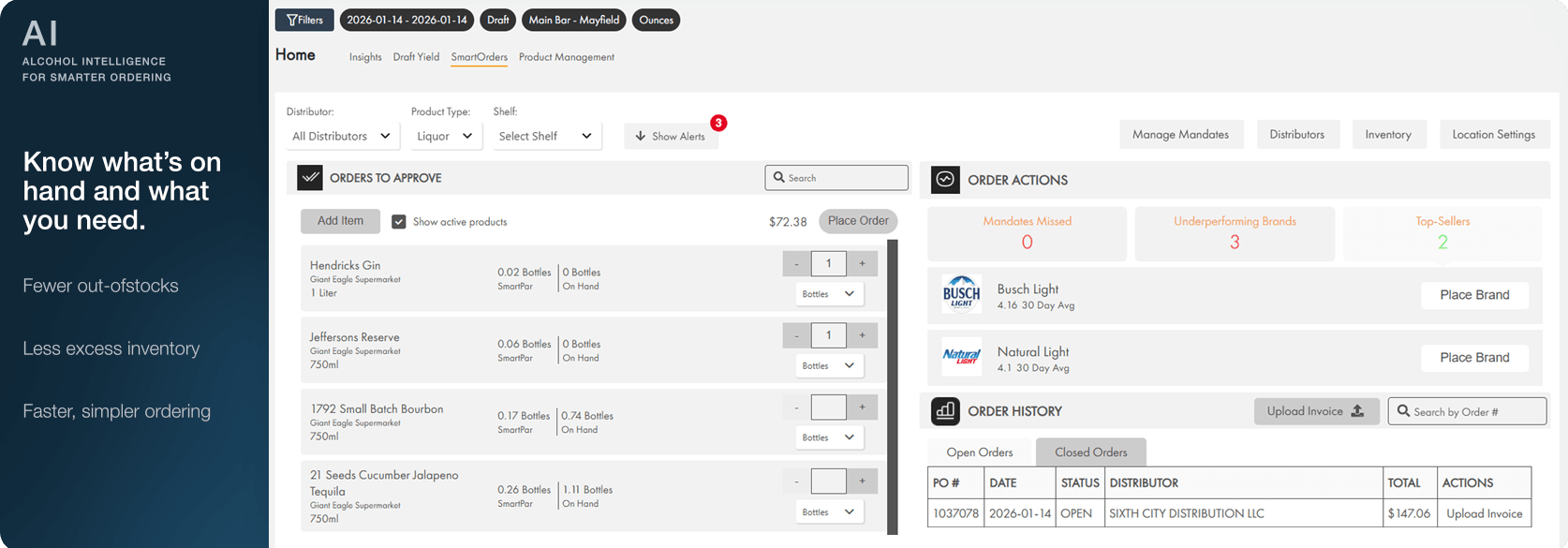Increase Jeffersons Reserve quantity with plus
Viewport: 1568px width, 548px height.
coord(863,335)
